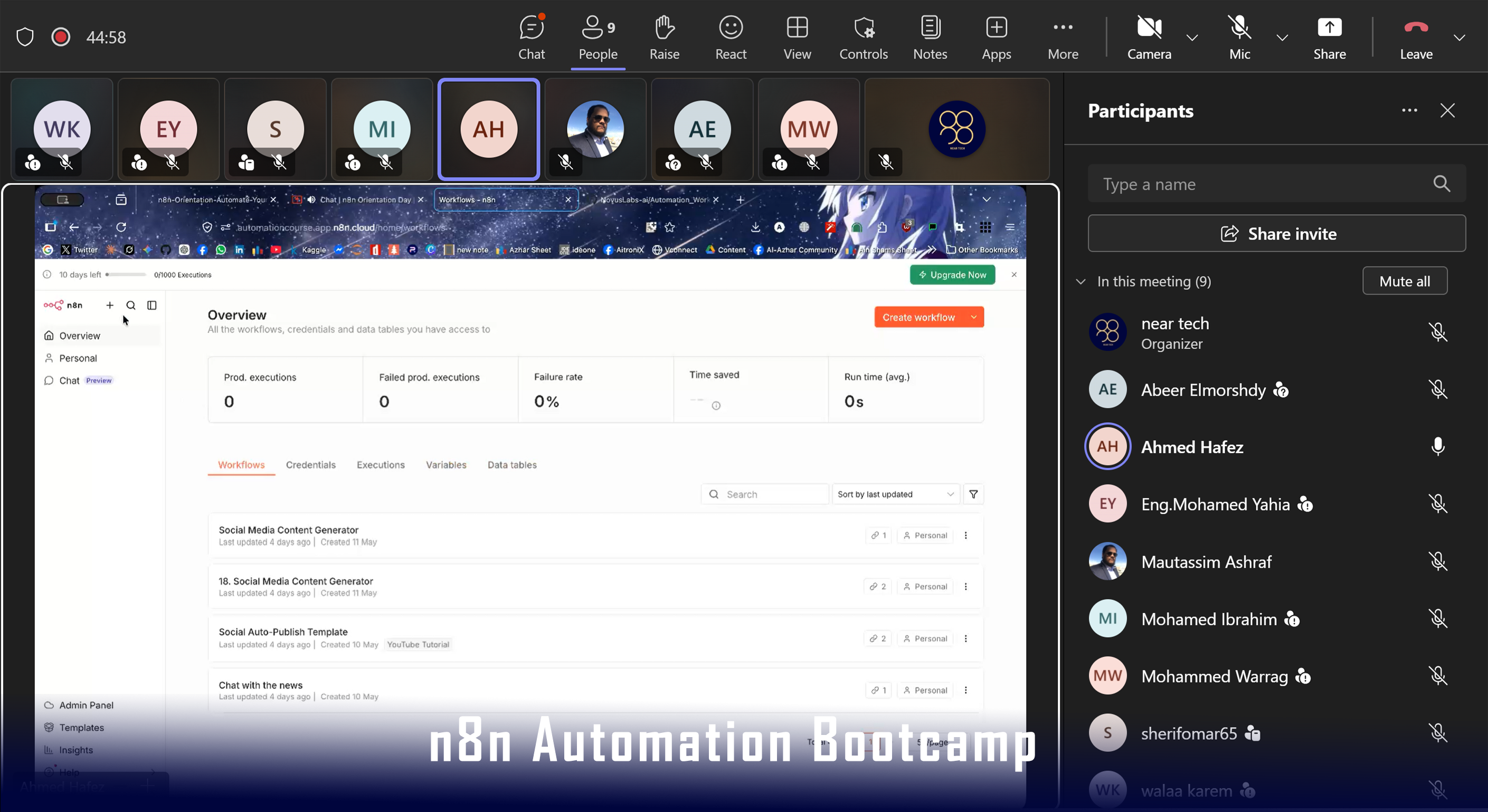Open meeting Controls options
The height and width of the screenshot is (812, 1488).
click(x=864, y=37)
